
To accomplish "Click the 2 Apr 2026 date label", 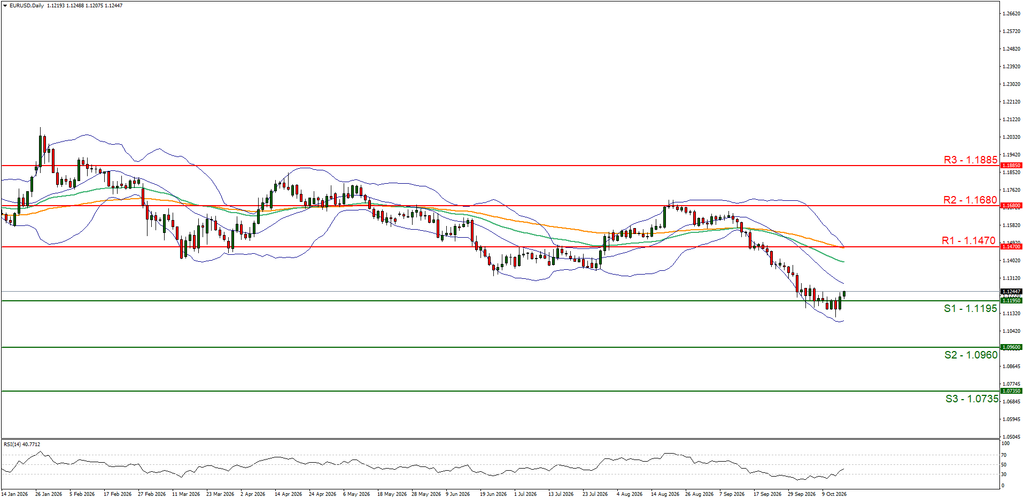I will [252, 495].
